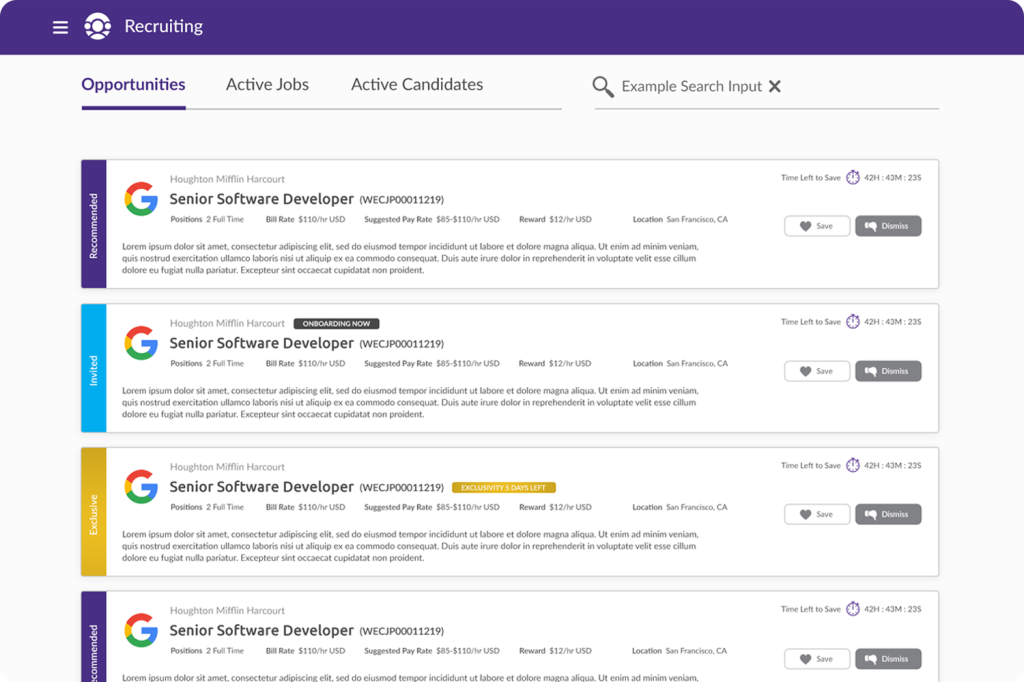Dismiss the Invited job opportunity
Viewport: 1024px width, 682px height.
(x=888, y=371)
